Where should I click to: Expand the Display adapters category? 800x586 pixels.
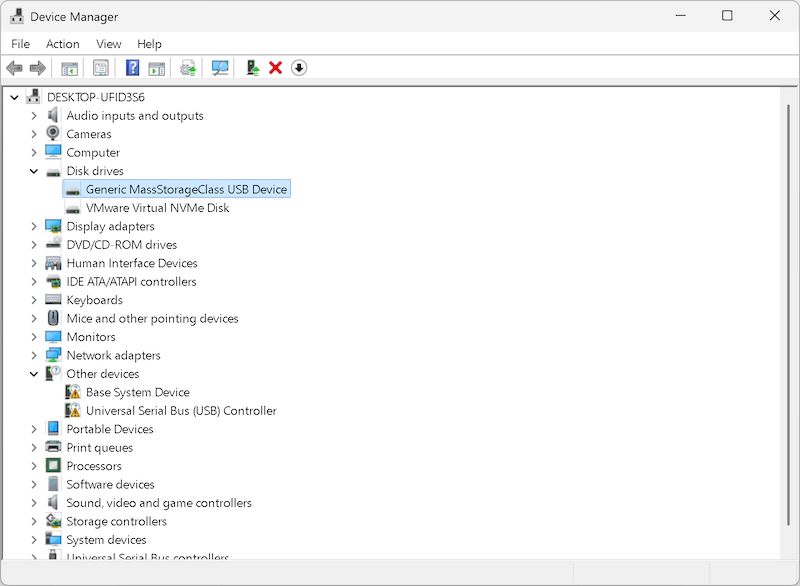pyautogui.click(x=35, y=226)
